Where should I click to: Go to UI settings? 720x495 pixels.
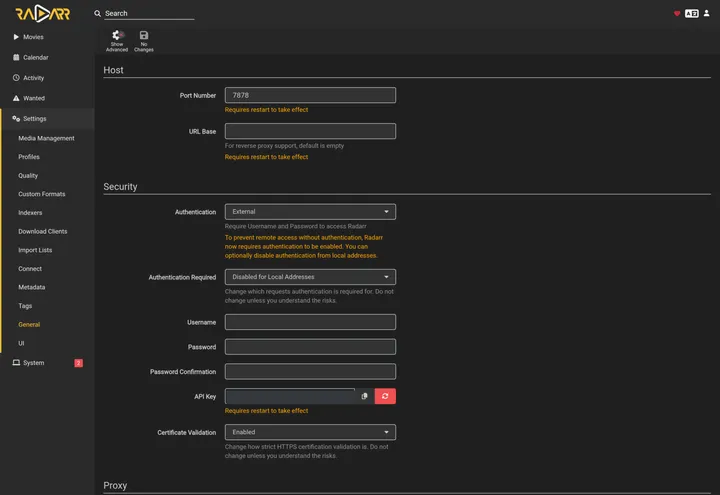21,343
